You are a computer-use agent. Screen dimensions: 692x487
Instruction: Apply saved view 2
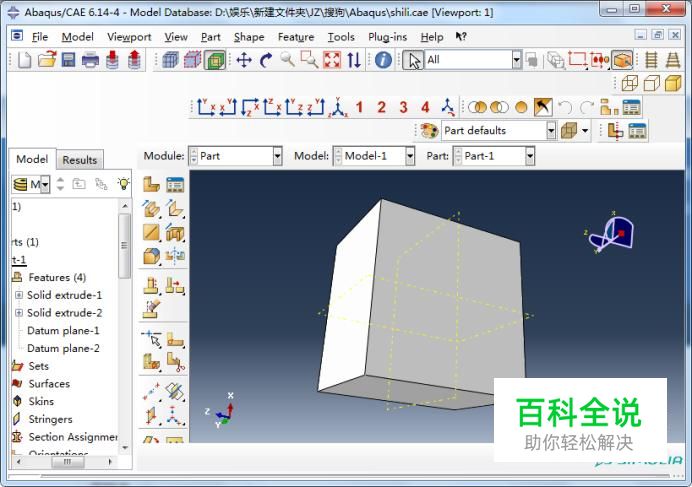(381, 107)
